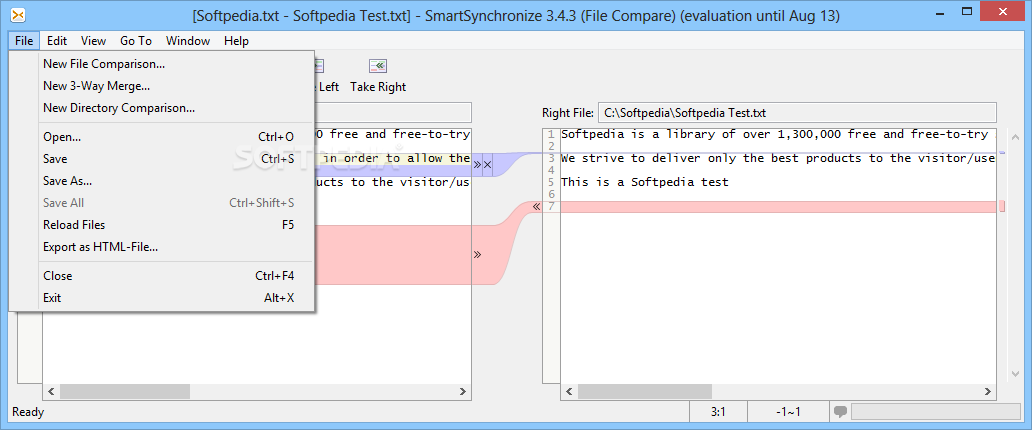Screen dimensions: 1032x430
Task: Choose Save As... from the File menu
Action: coord(161,181)
